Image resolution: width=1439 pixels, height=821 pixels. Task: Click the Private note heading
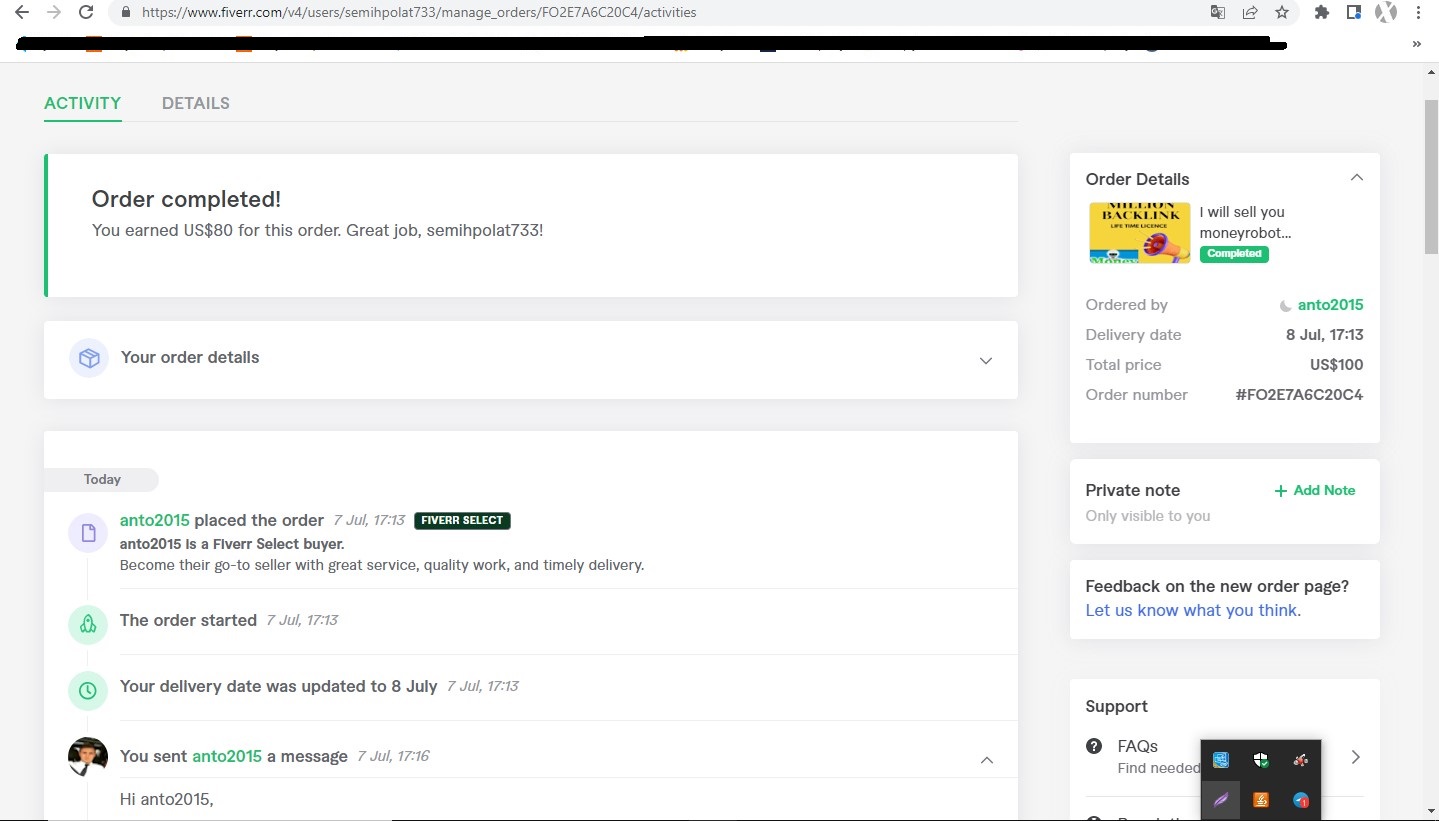point(1132,490)
